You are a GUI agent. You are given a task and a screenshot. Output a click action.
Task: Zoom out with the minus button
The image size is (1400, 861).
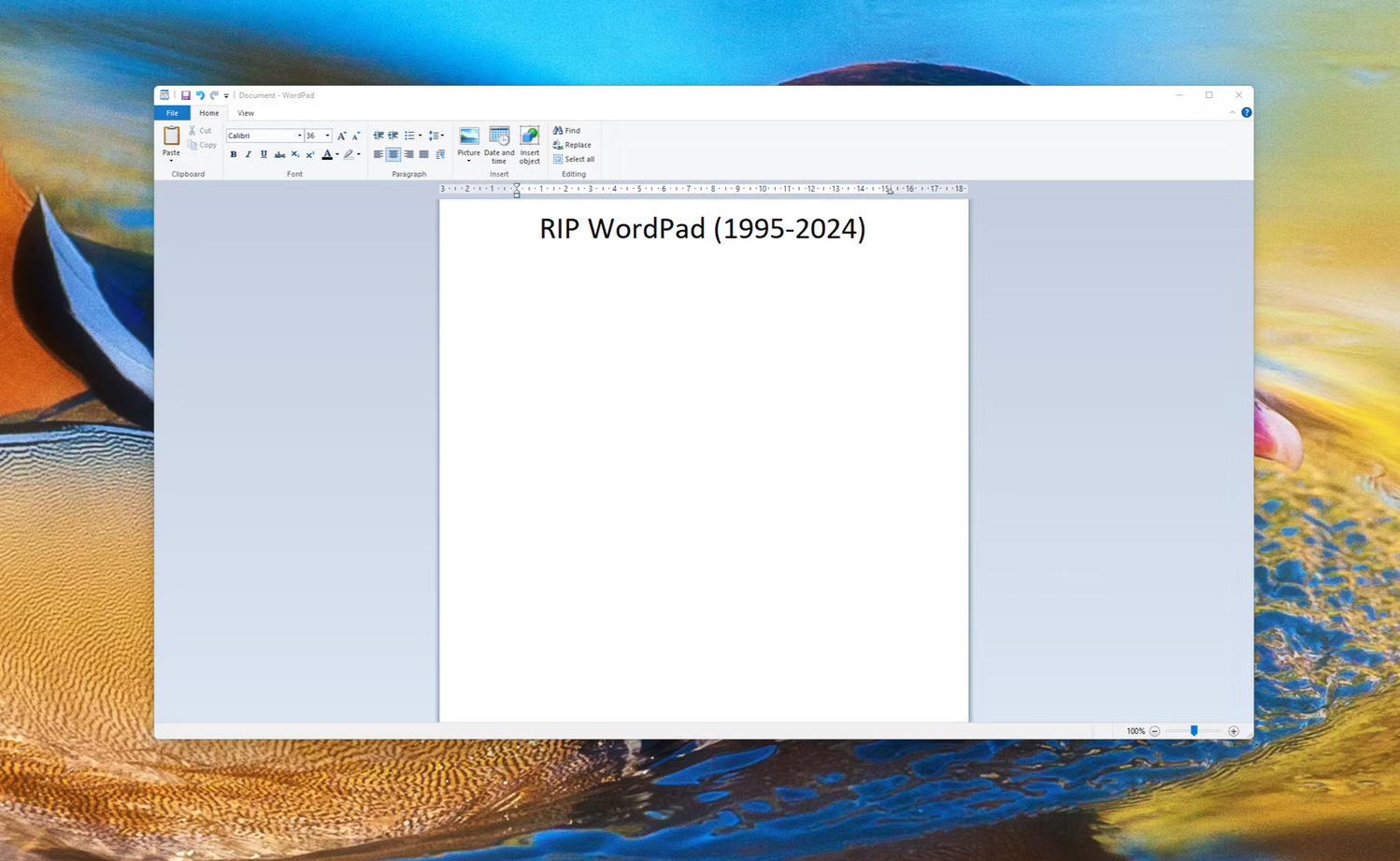(x=1154, y=731)
